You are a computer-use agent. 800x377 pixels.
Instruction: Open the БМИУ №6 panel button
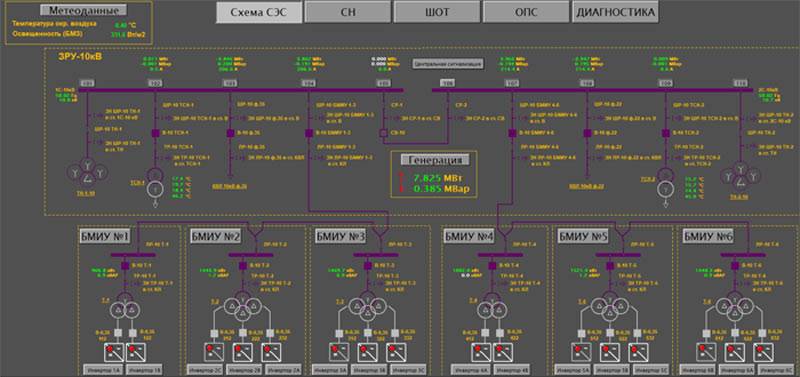click(x=709, y=236)
